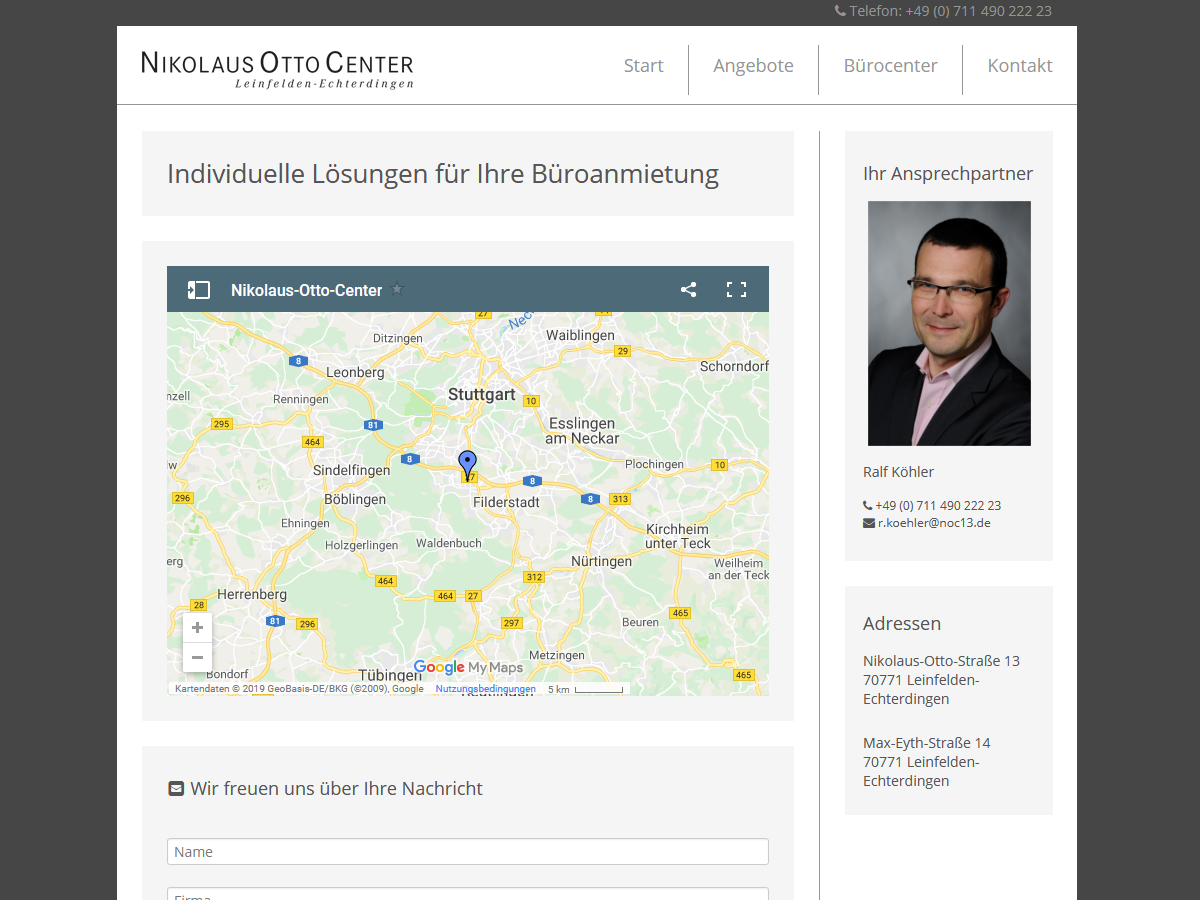
Task: Click the blue location pin marker
Action: pos(467,465)
